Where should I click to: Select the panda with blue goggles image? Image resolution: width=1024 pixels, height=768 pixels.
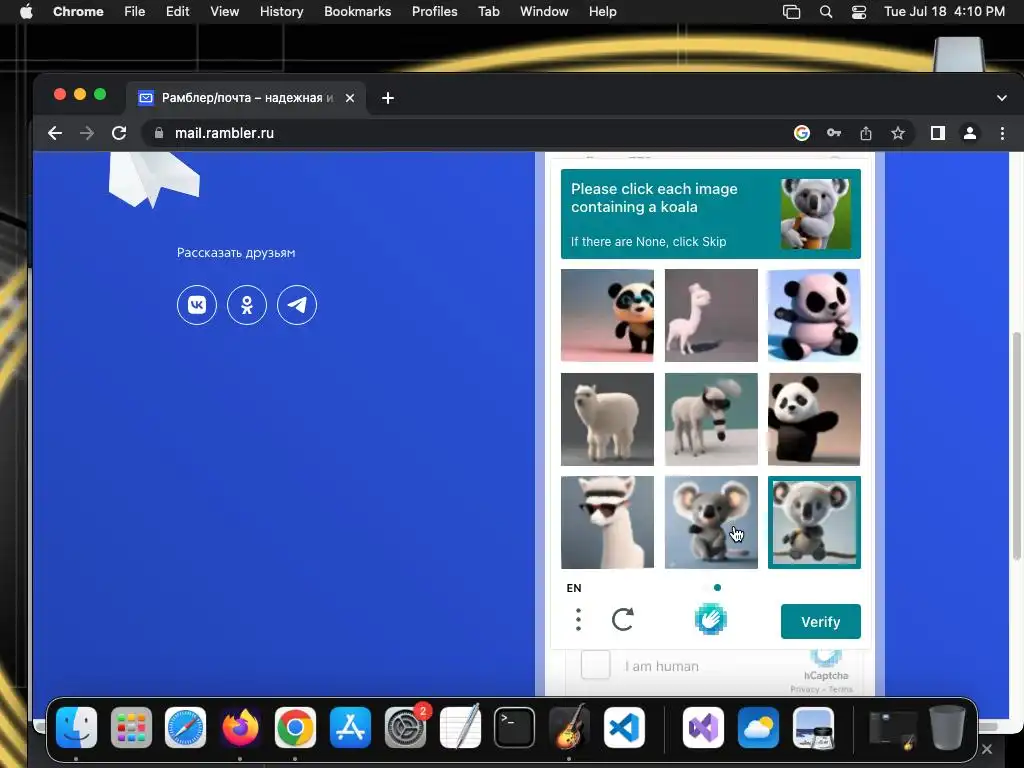point(607,315)
